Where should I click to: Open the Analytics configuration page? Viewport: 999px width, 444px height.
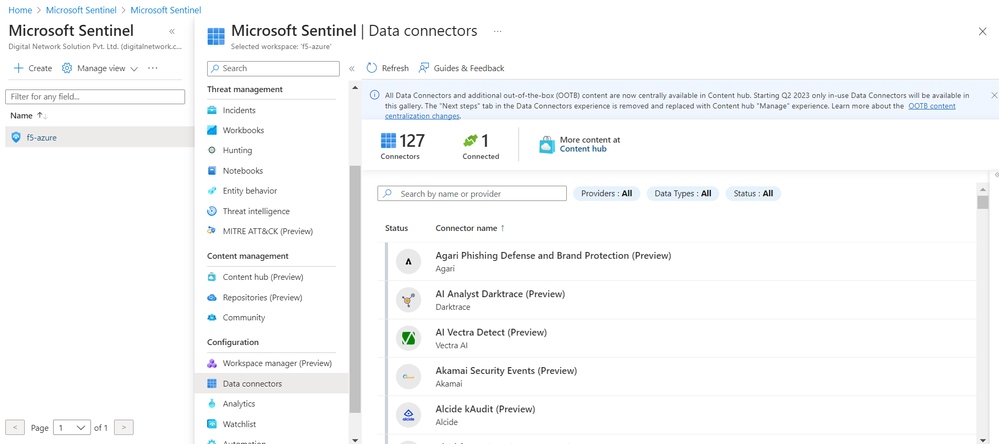[239, 403]
